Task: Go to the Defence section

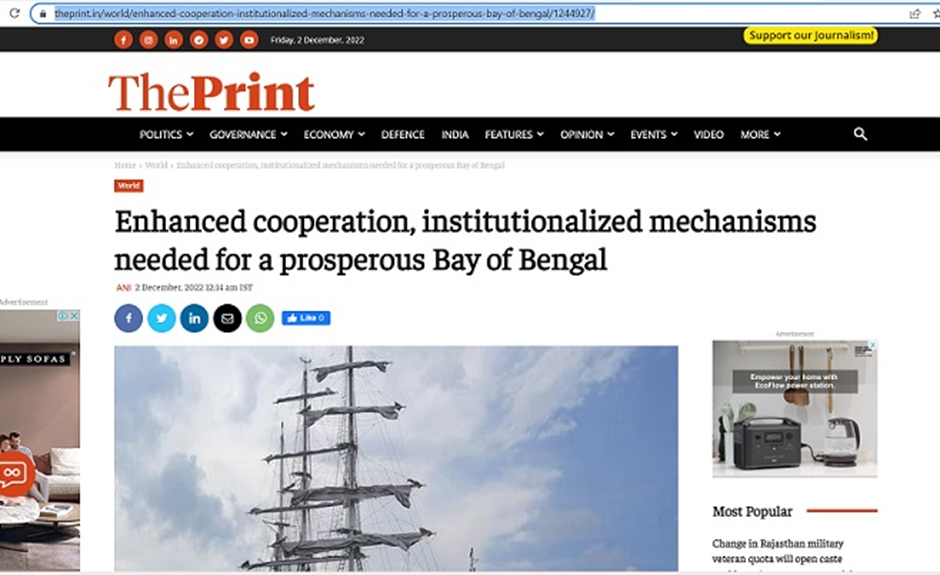Action: pyautogui.click(x=403, y=135)
